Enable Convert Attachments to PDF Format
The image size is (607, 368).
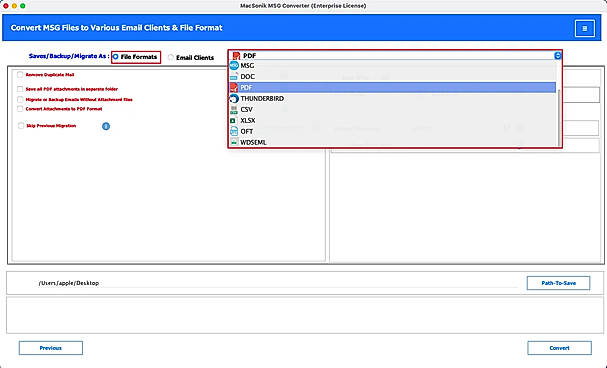pyautogui.click(x=20, y=109)
